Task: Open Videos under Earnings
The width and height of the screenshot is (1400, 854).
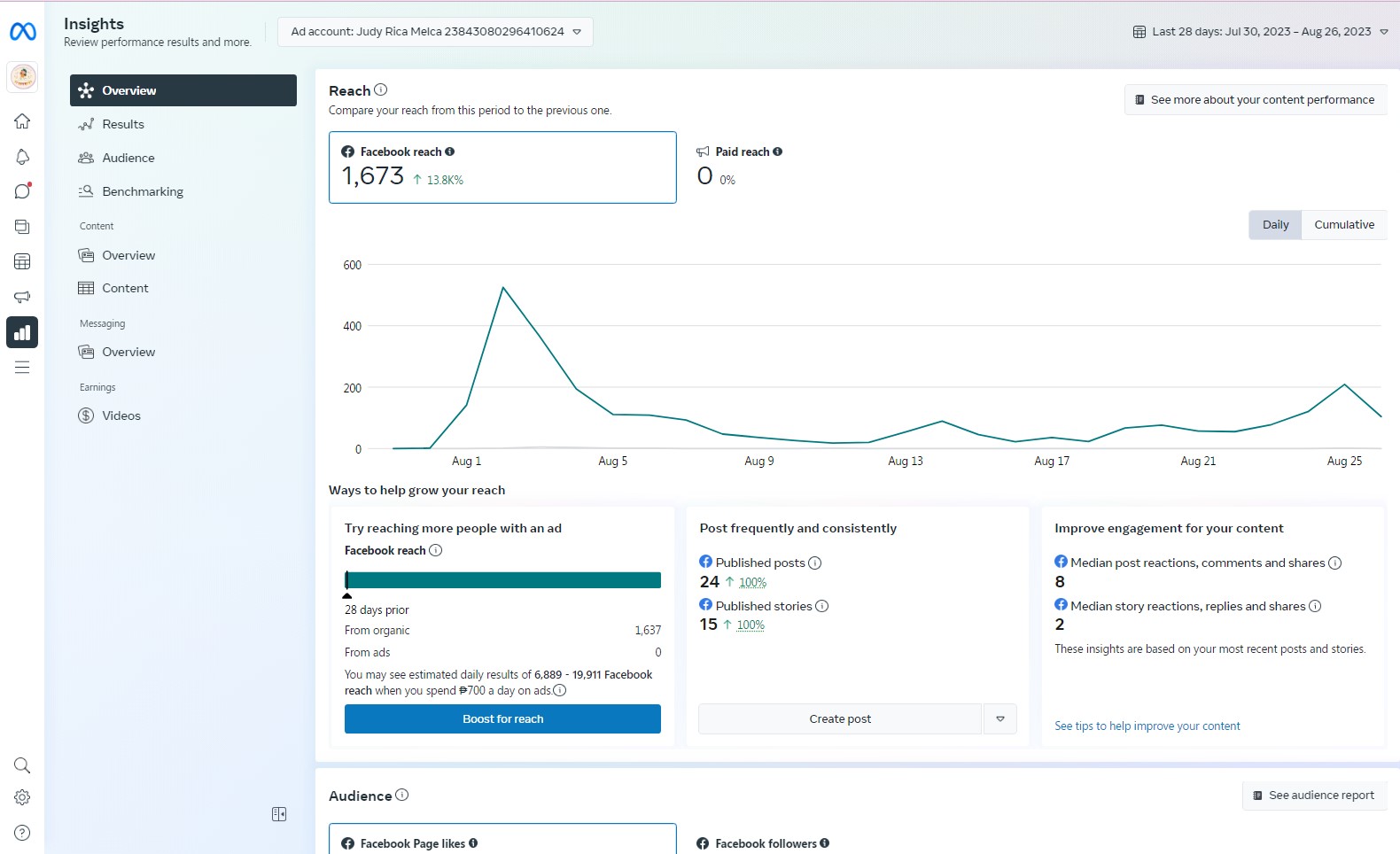Action: [183, 415]
